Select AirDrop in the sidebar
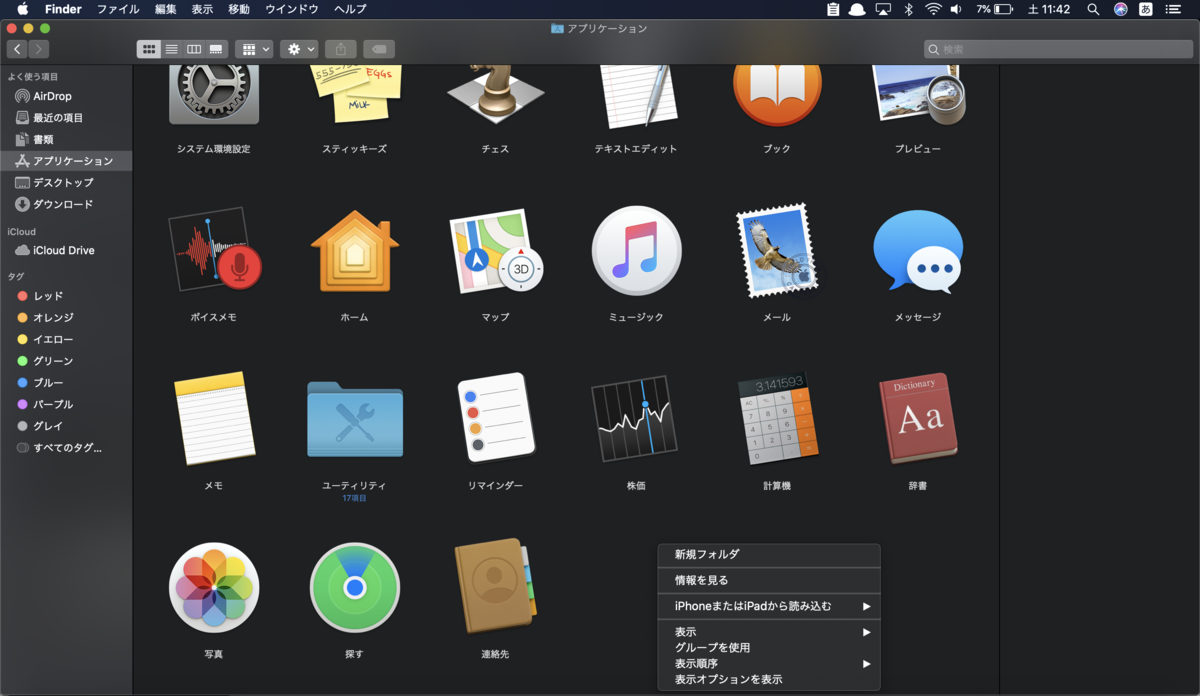Screen dimensions: 1200x696 point(66,96)
